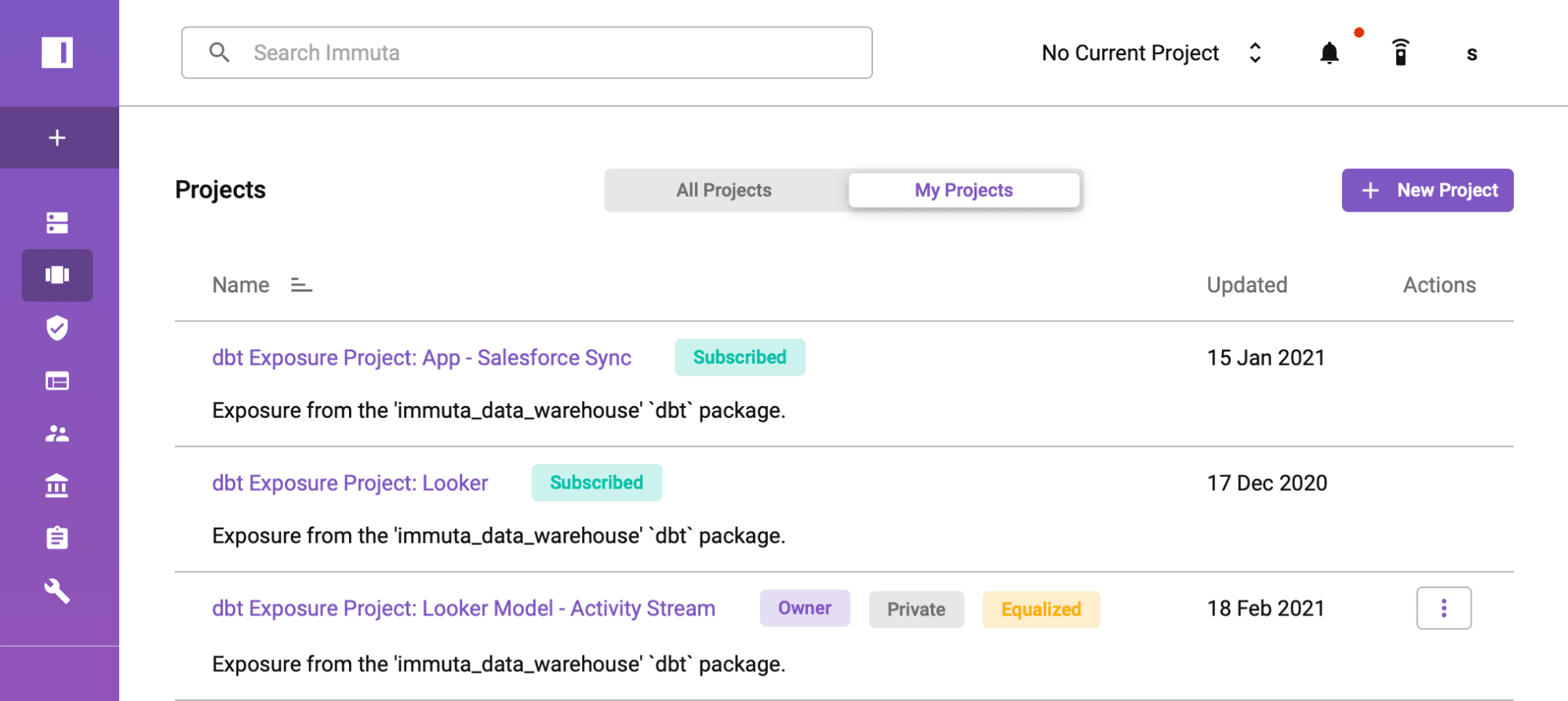The height and width of the screenshot is (701, 1568).
Task: Open user profile avatar 's'
Action: click(1472, 53)
